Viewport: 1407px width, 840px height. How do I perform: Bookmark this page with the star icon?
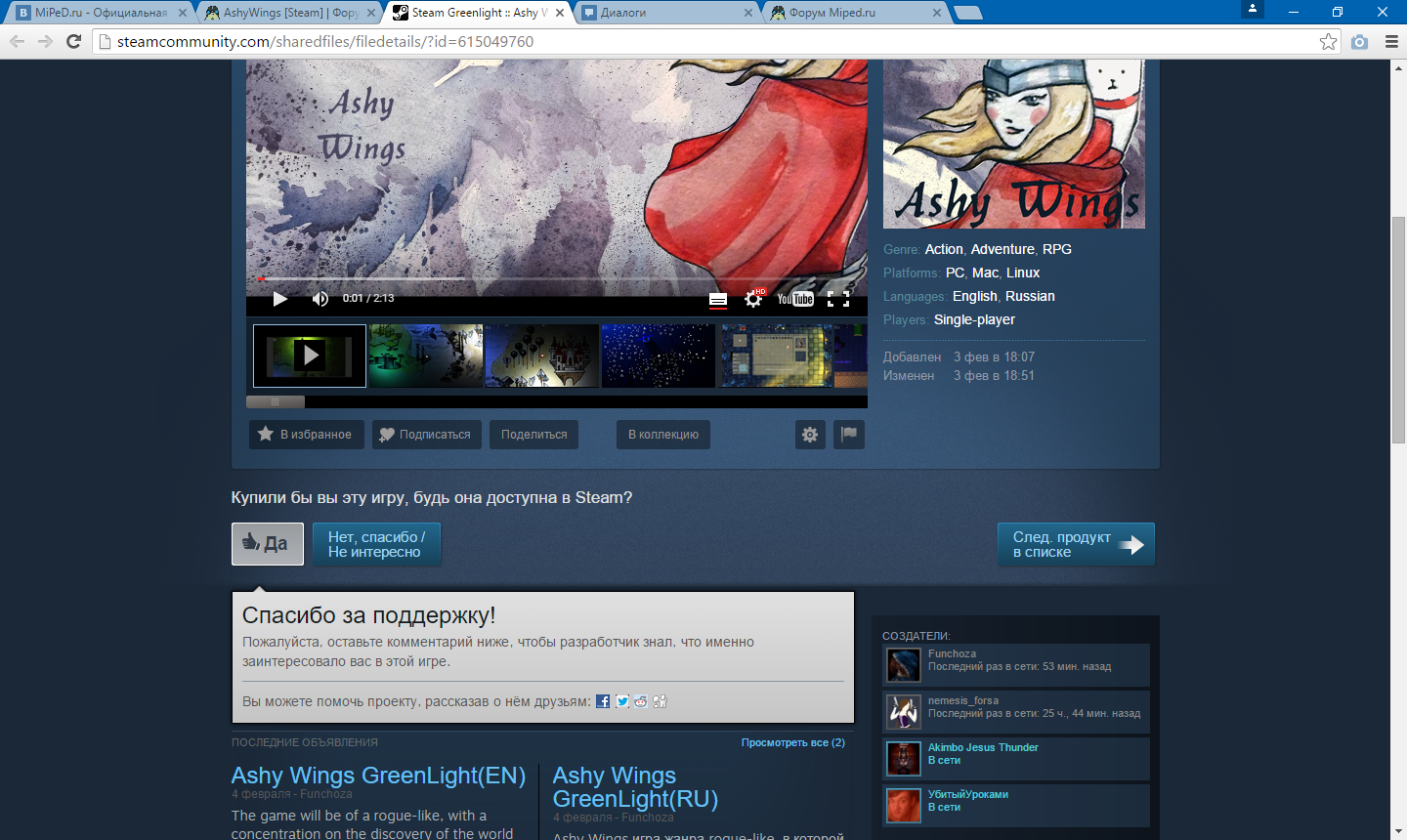pyautogui.click(x=1328, y=41)
